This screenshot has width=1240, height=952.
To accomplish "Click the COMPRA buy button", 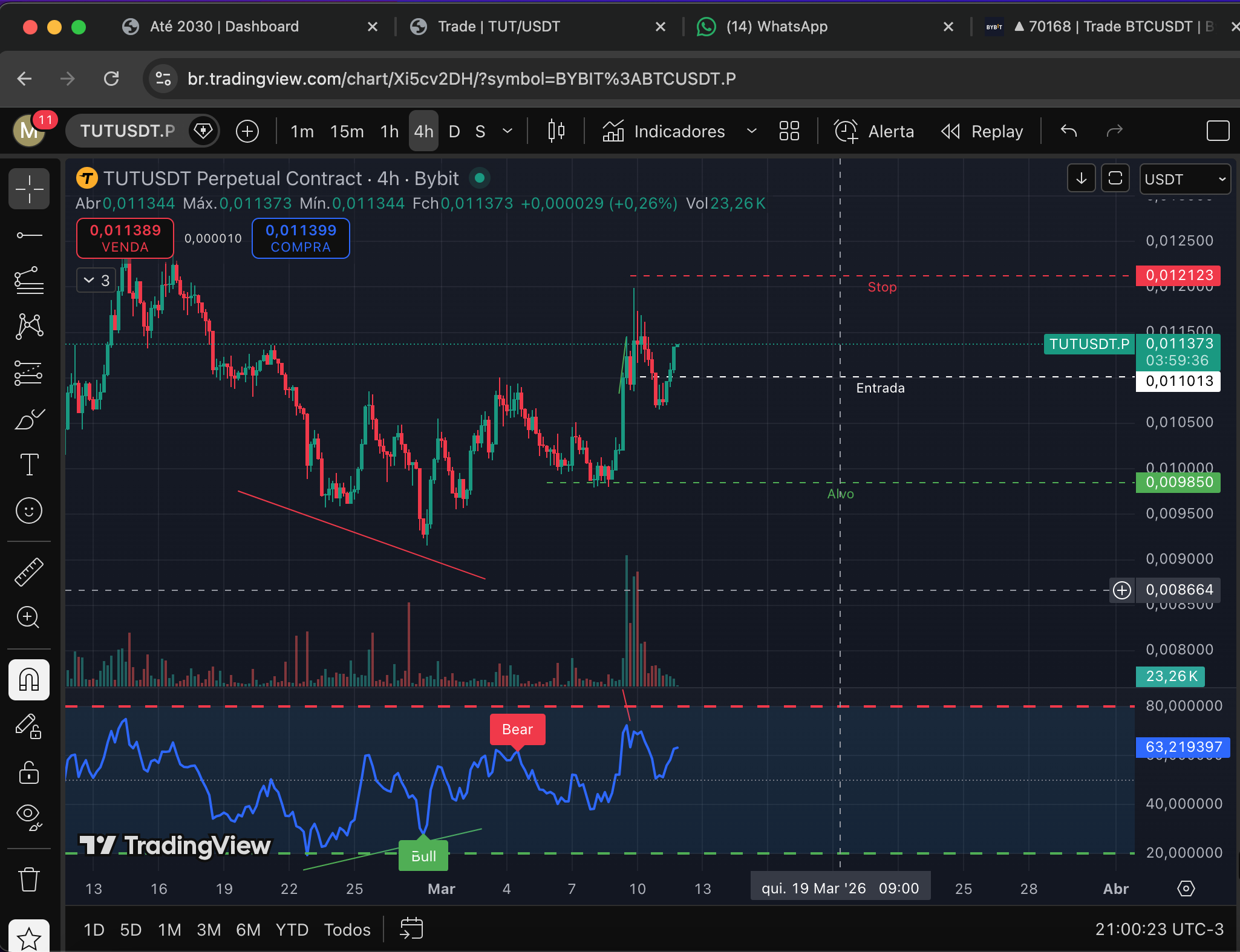I will (301, 238).
